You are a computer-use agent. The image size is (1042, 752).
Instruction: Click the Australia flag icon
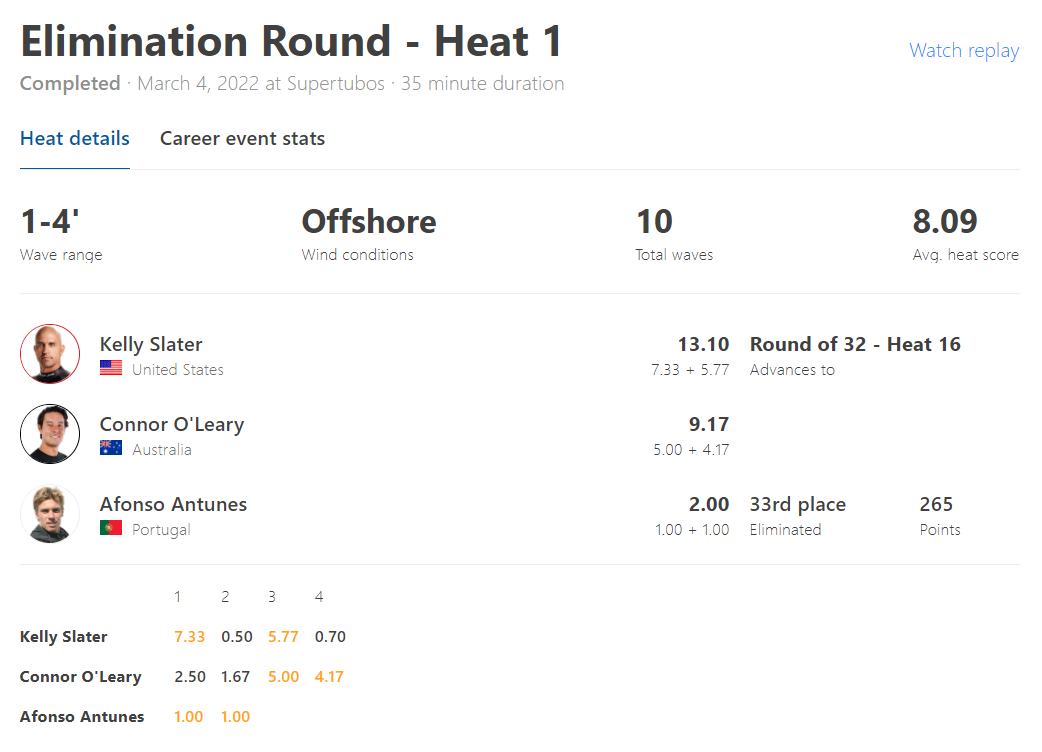(x=111, y=448)
